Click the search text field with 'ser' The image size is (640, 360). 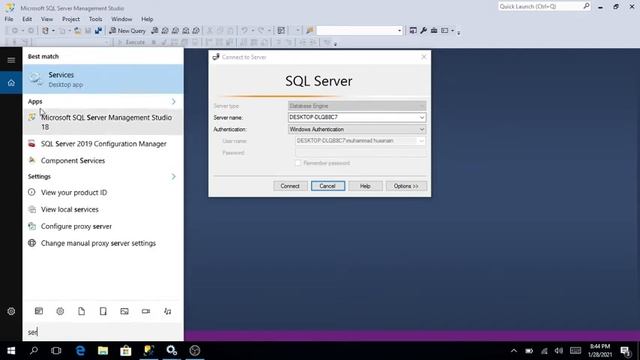[x=103, y=332]
